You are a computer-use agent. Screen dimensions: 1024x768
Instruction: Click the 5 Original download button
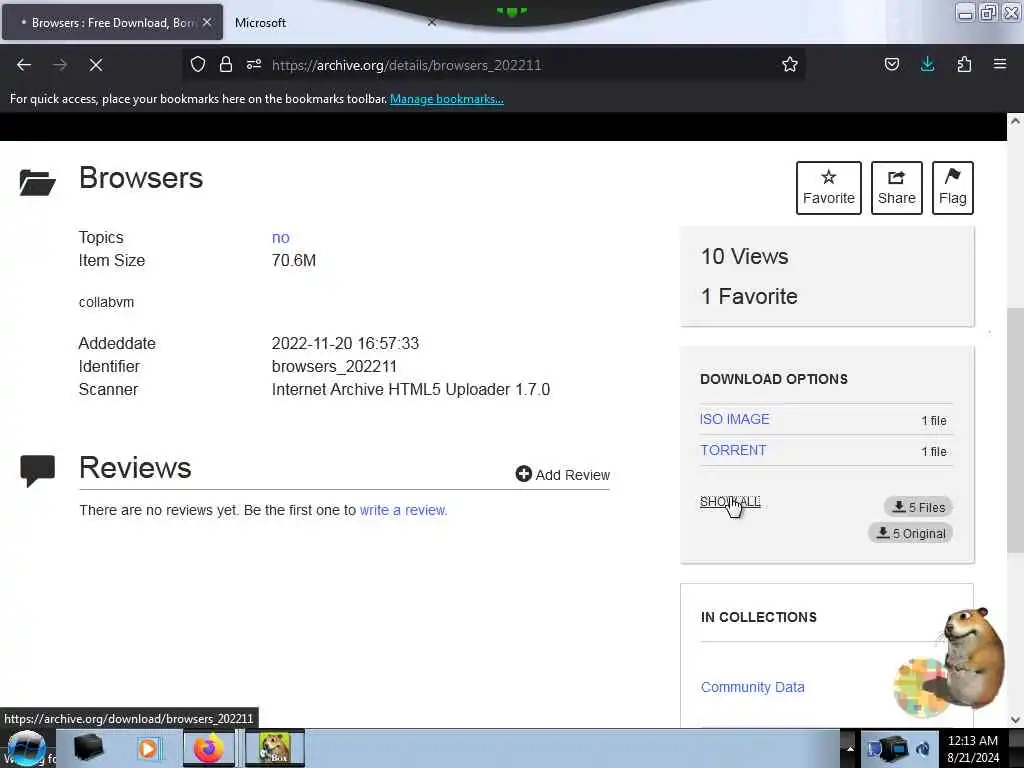(x=911, y=534)
